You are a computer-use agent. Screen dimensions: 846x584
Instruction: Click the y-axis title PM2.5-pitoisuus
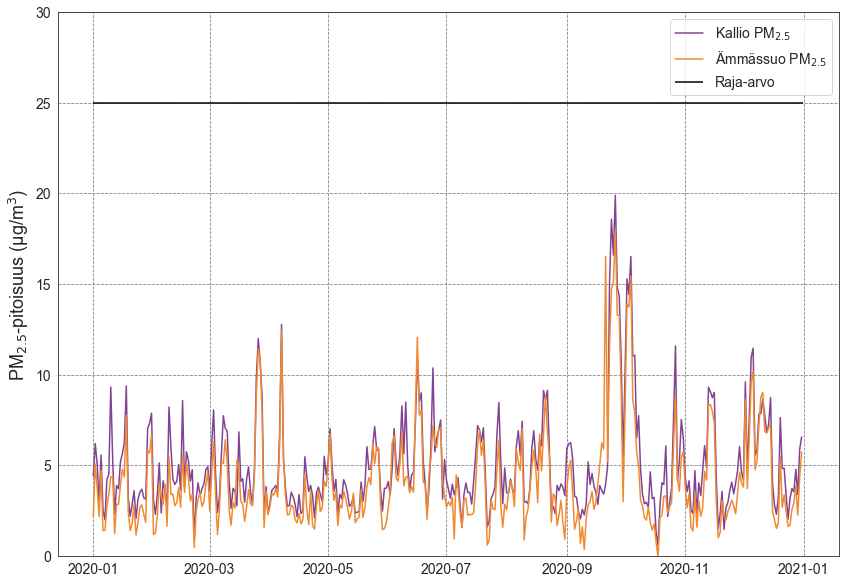point(18,284)
